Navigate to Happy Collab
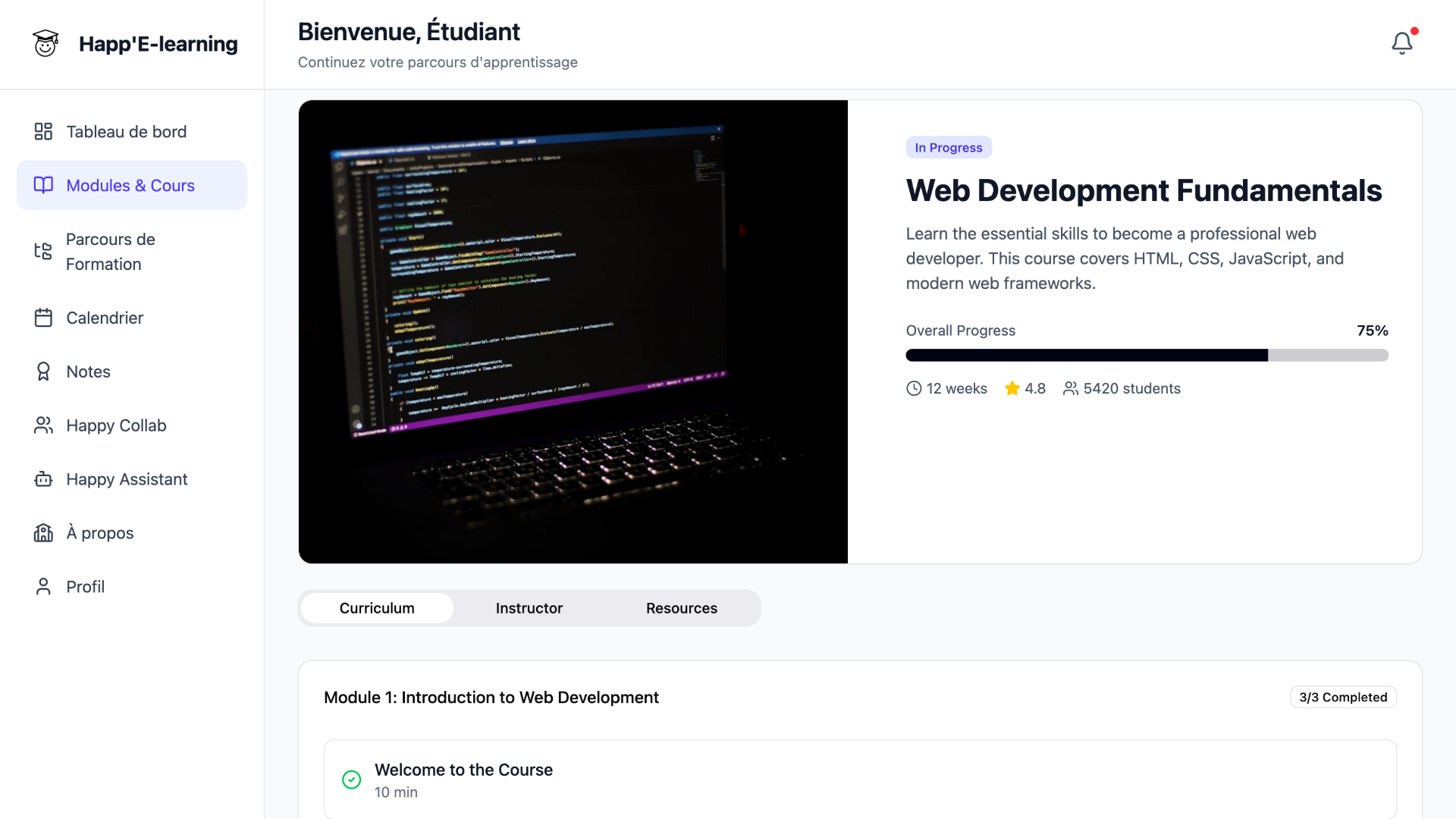This screenshot has height=819, width=1456. pyautogui.click(x=132, y=425)
